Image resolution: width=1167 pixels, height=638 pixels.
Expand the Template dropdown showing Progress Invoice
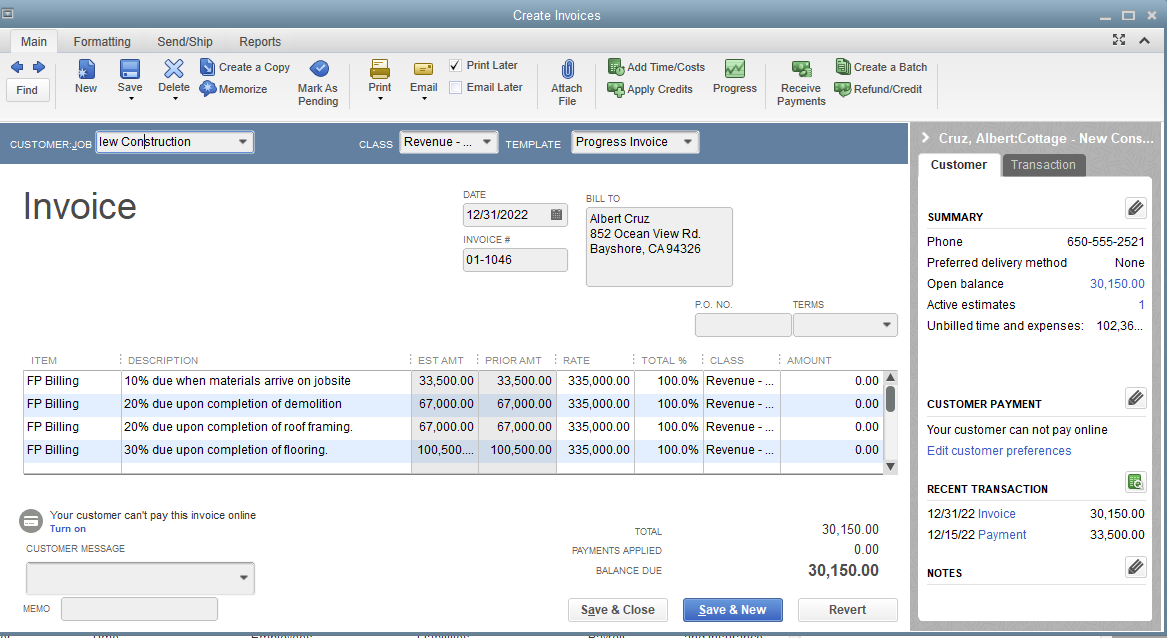[x=687, y=142]
